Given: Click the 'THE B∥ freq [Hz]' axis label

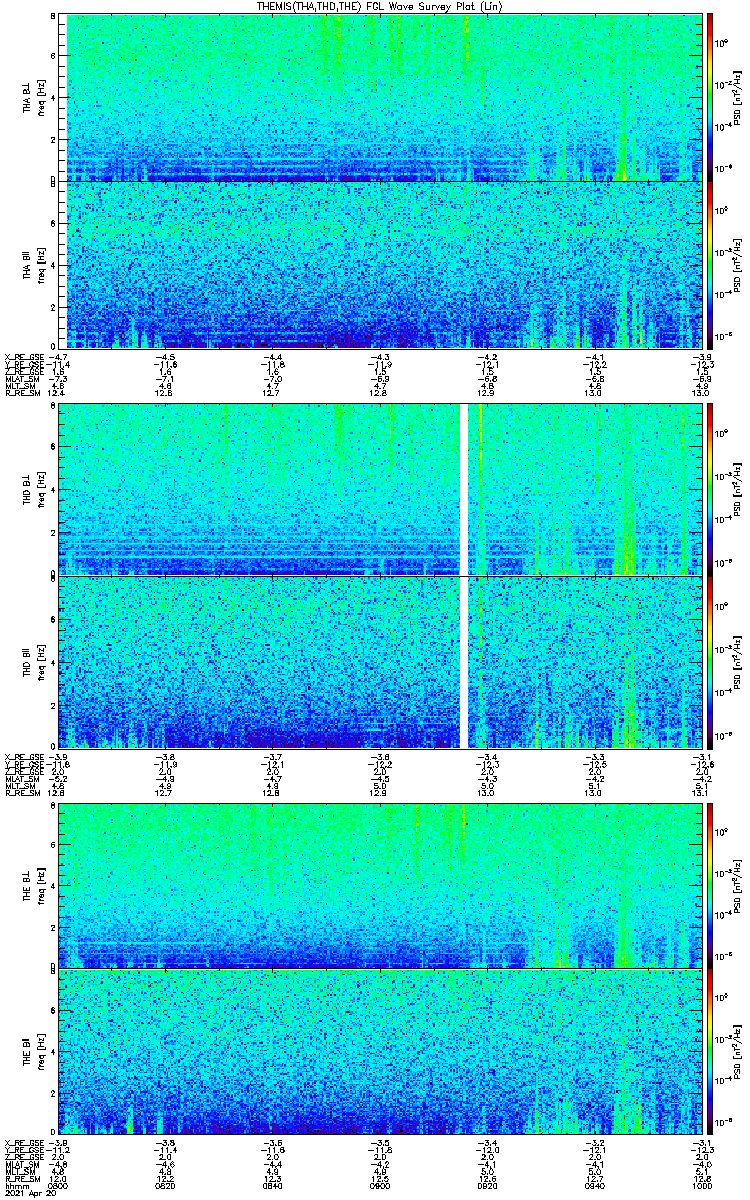Looking at the screenshot, I should [x=34, y=1052].
